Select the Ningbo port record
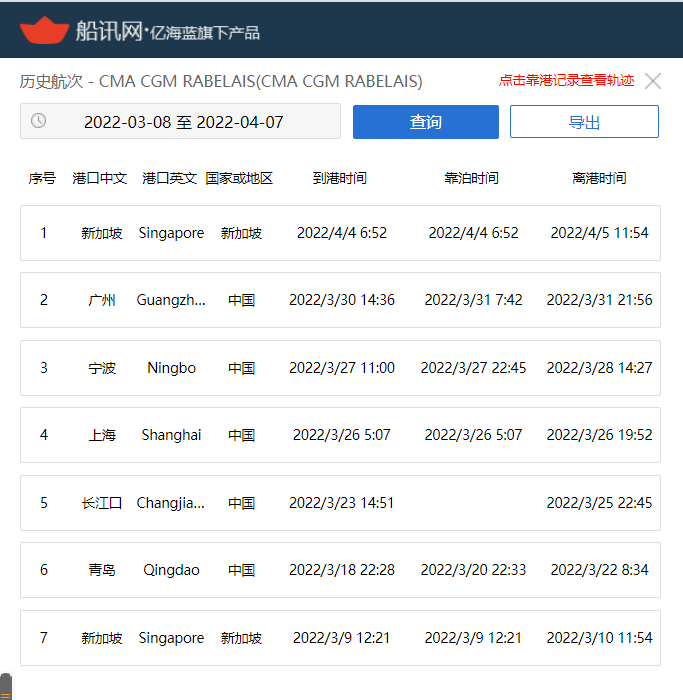This screenshot has width=683, height=700. [x=171, y=368]
